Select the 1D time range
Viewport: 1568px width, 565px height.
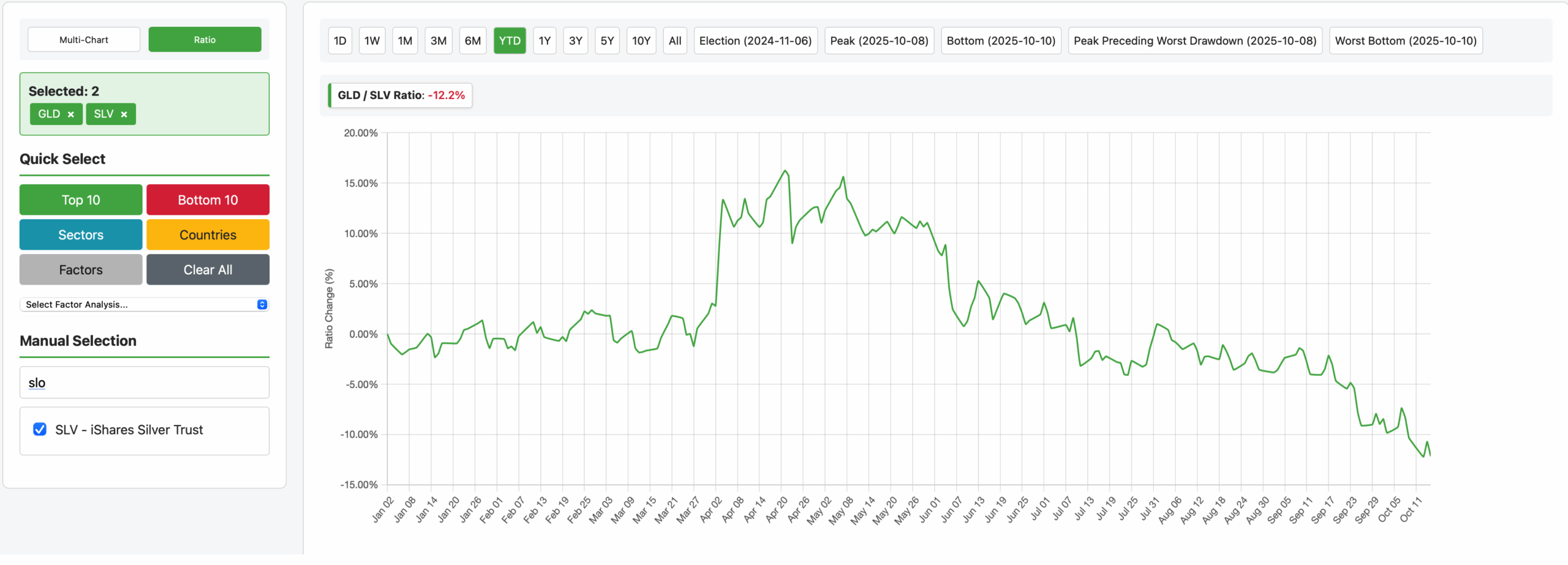(340, 41)
